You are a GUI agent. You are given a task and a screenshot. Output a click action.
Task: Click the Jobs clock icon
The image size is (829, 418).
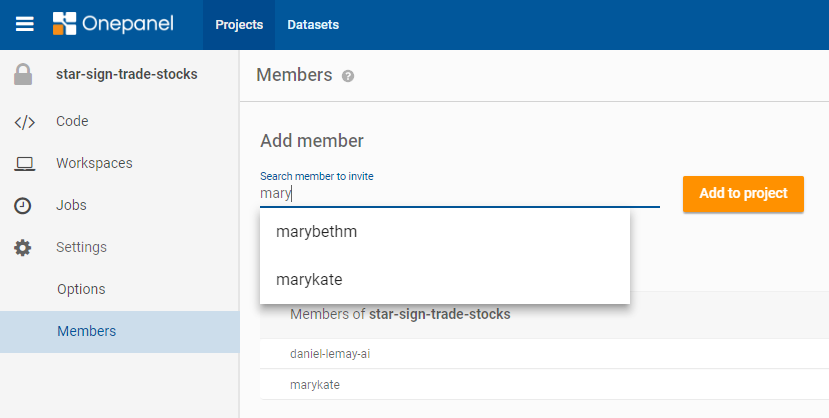pos(23,206)
